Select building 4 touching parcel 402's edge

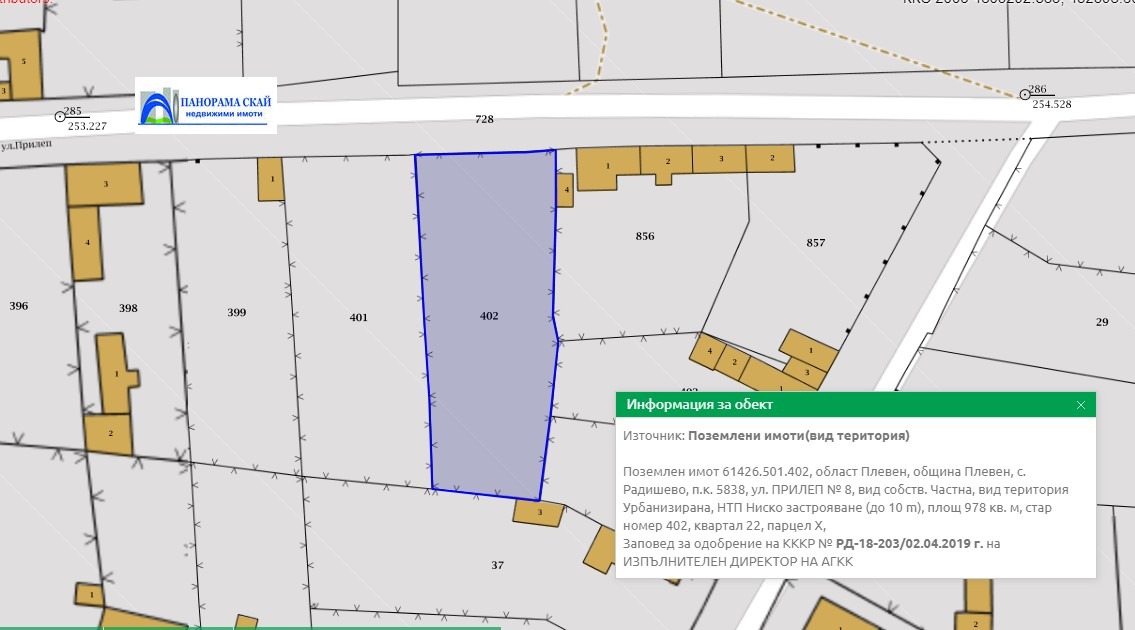pyautogui.click(x=566, y=189)
